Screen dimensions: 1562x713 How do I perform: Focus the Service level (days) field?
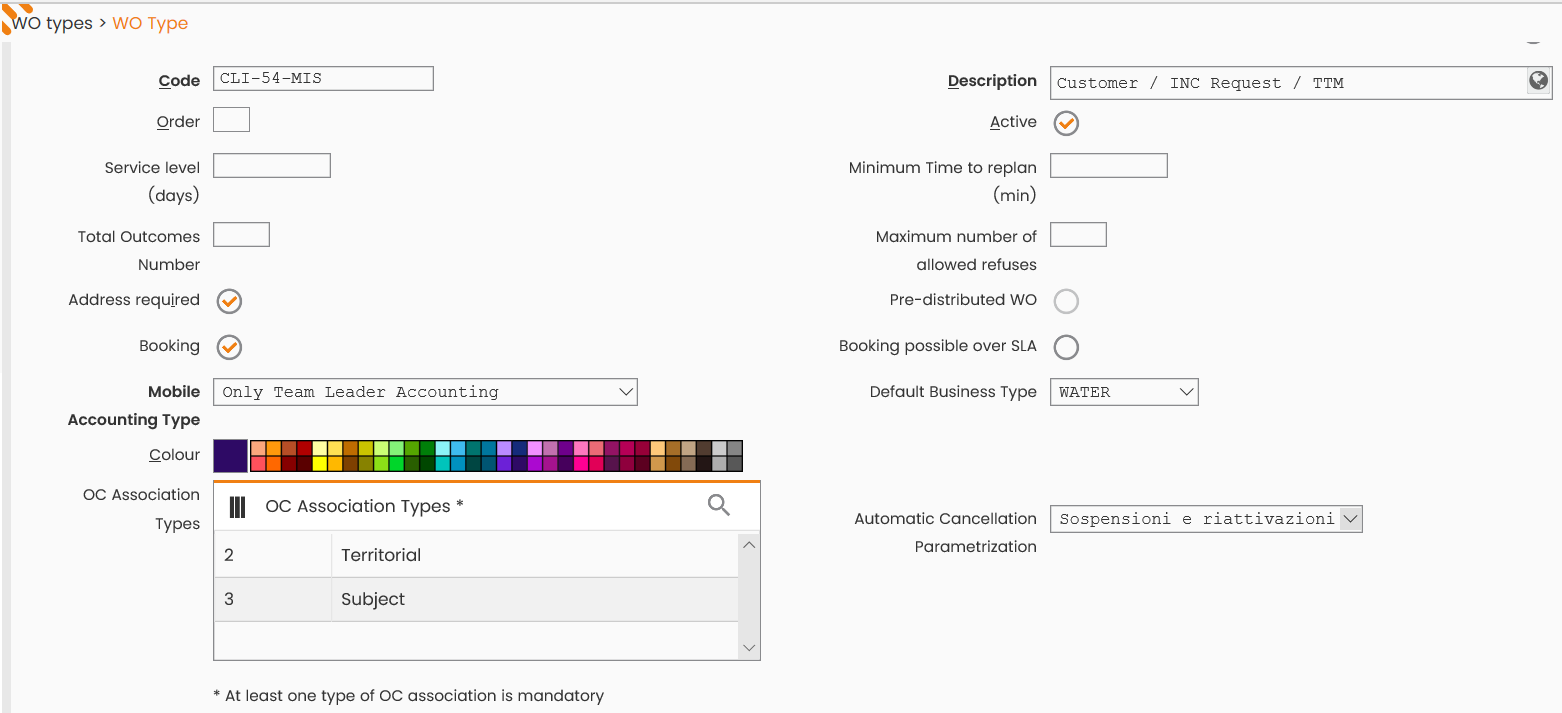point(272,166)
